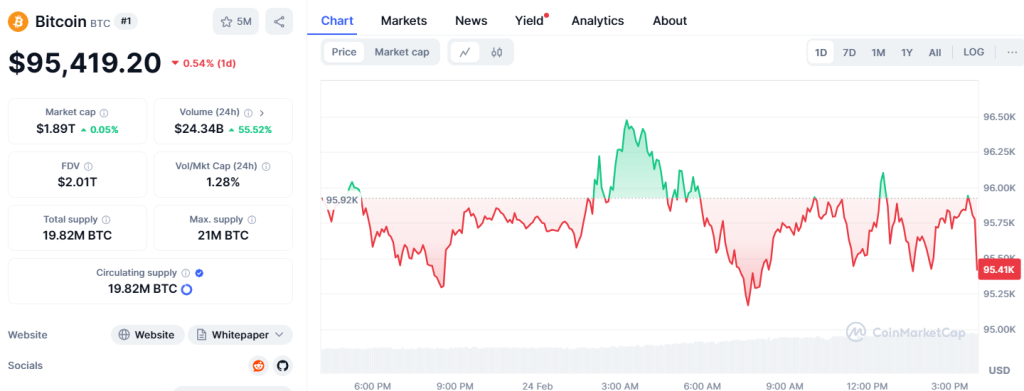Expand the Whitepaper dropdown
This screenshot has height=391, width=1024.
point(240,335)
